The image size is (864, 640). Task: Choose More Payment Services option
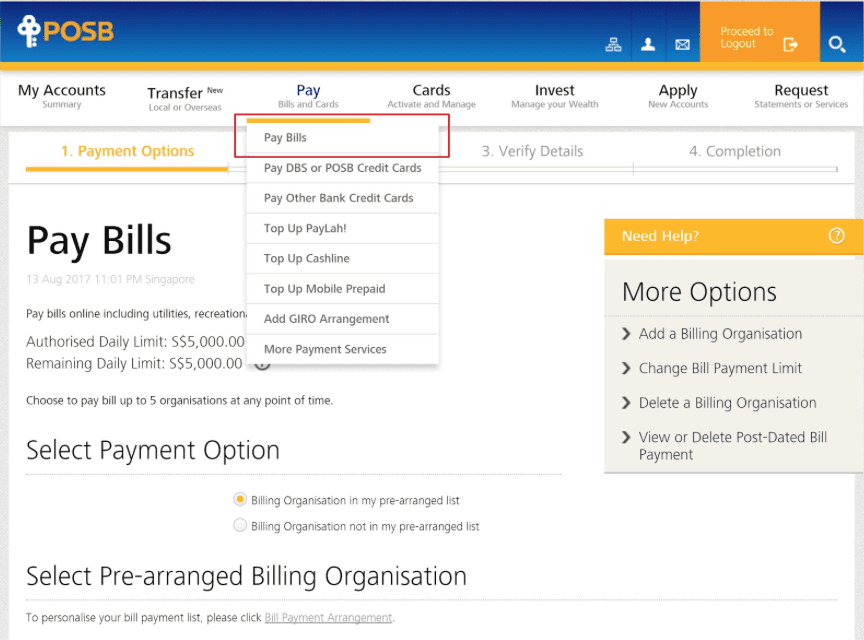click(342, 349)
